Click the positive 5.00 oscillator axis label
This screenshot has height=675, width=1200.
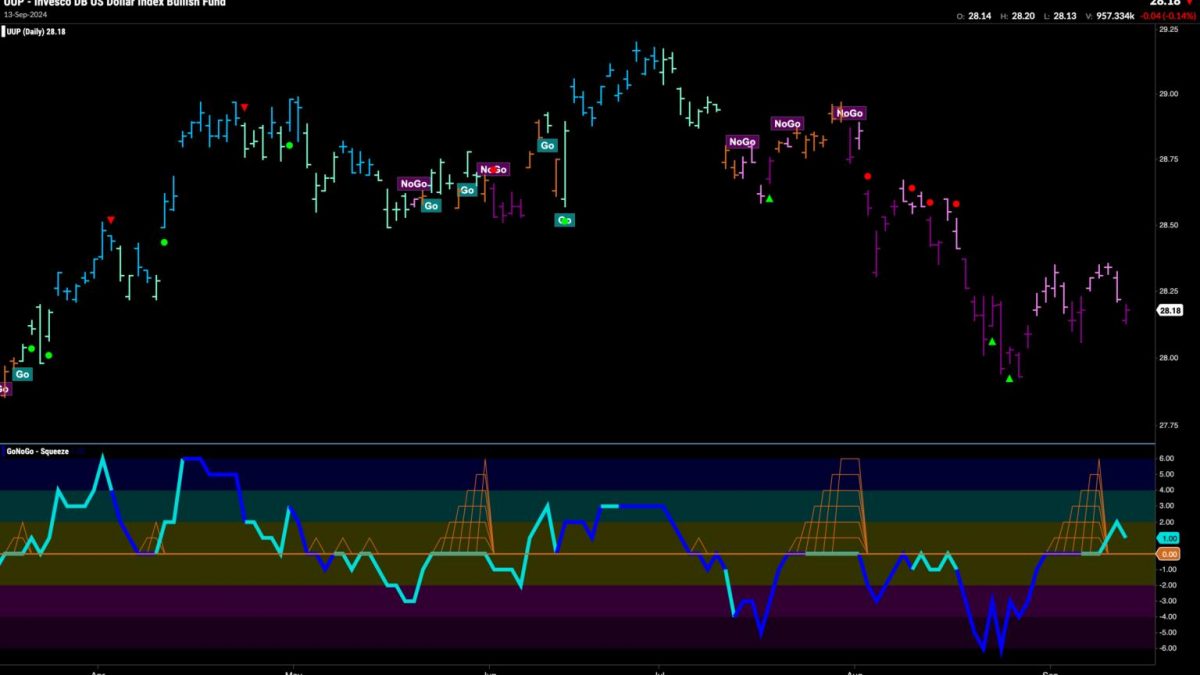point(1168,475)
